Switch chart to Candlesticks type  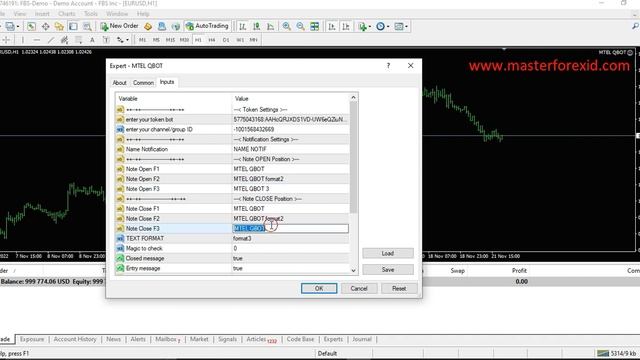(x=256, y=27)
